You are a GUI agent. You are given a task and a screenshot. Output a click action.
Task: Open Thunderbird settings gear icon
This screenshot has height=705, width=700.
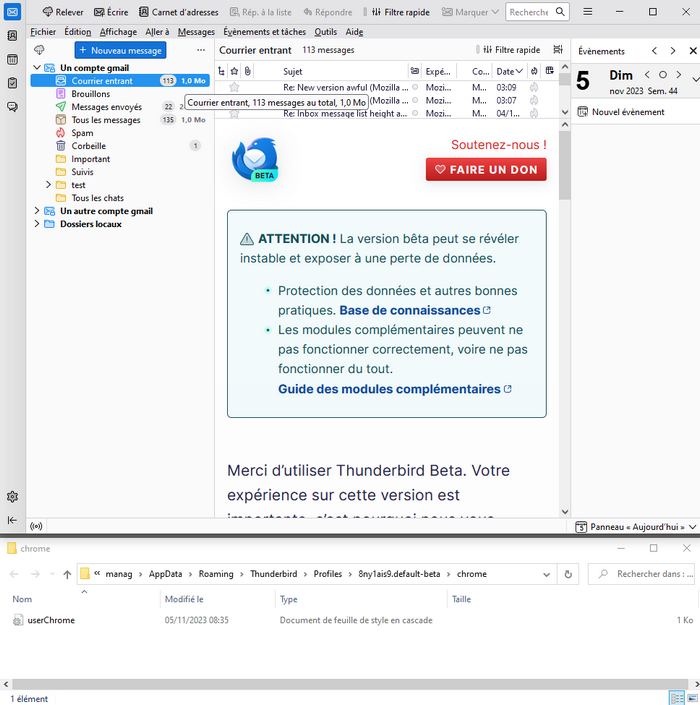coord(12,497)
